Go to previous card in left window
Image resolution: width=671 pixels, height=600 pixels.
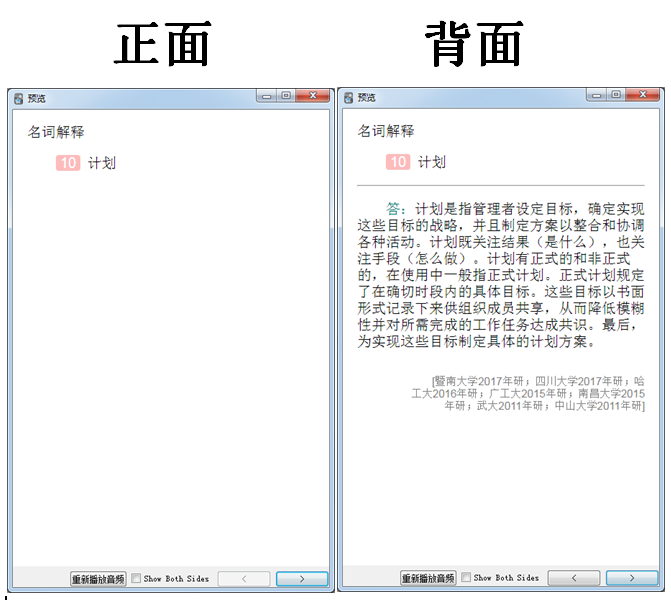click(x=244, y=579)
